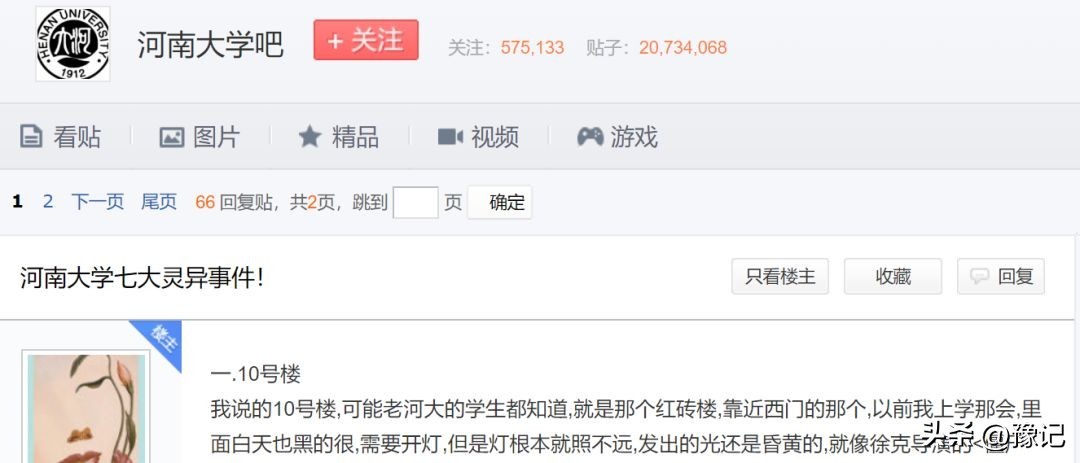Screen dimensions: 1080x463
Task: Switch to the 视频 tab
Action: (x=478, y=136)
